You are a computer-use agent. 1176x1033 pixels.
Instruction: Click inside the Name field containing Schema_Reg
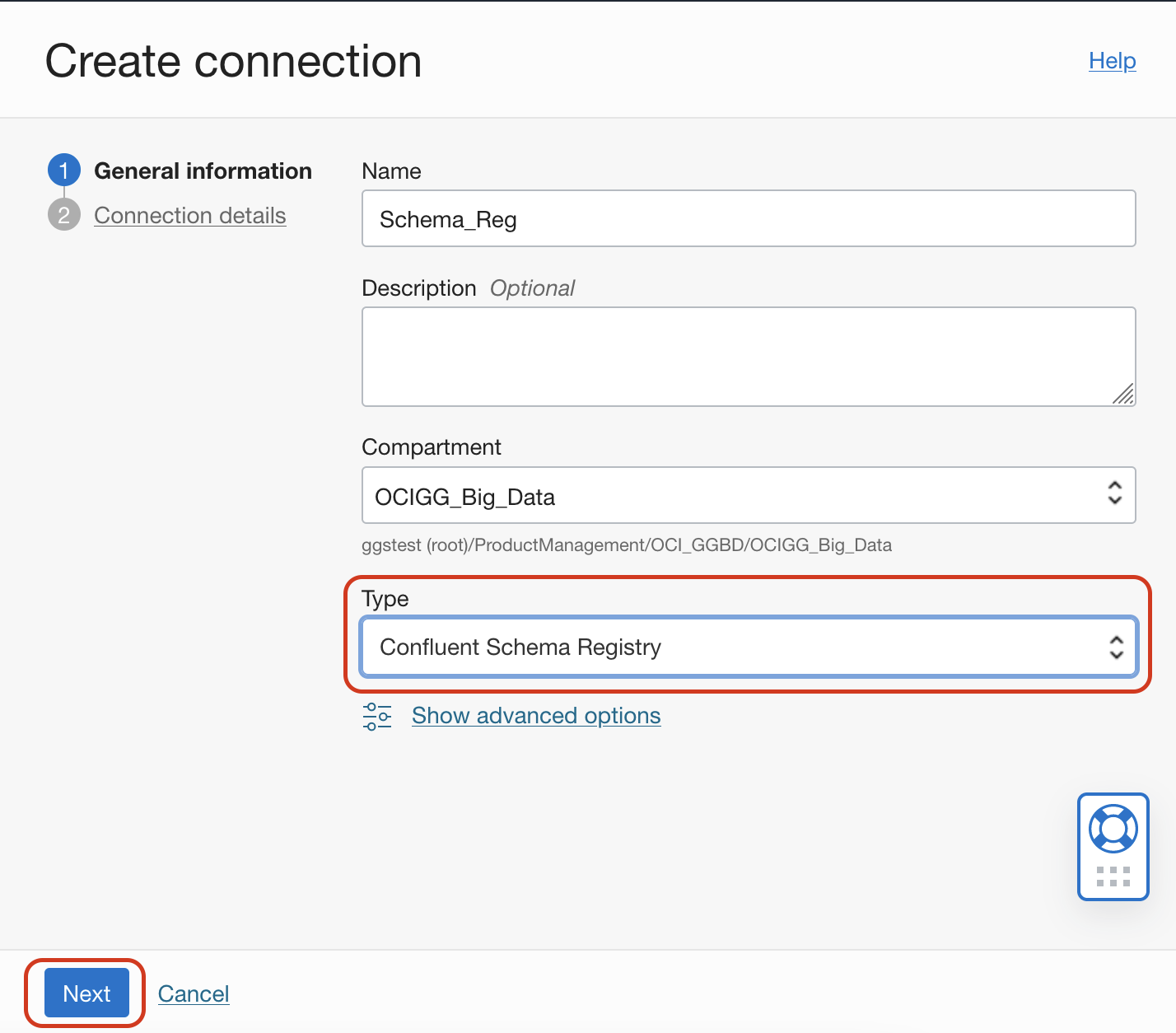pos(748,218)
